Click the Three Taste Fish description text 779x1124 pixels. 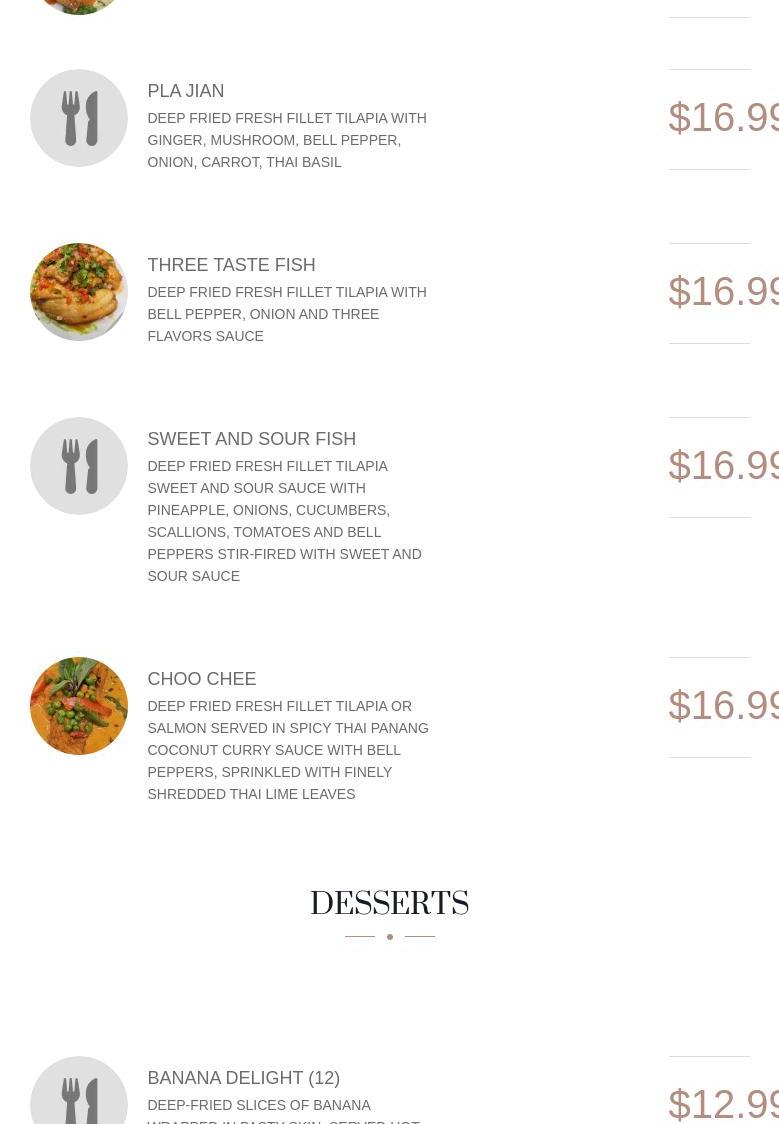click(287, 314)
